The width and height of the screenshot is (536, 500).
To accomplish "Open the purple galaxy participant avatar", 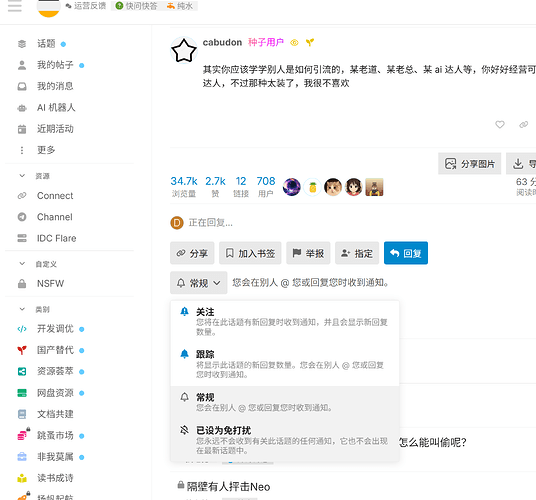I will pyautogui.click(x=292, y=187).
